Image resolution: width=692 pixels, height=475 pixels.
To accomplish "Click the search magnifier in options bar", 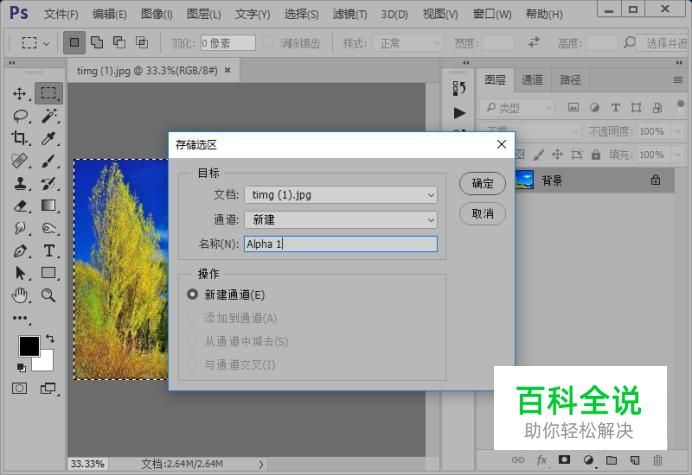I will [x=629, y=43].
